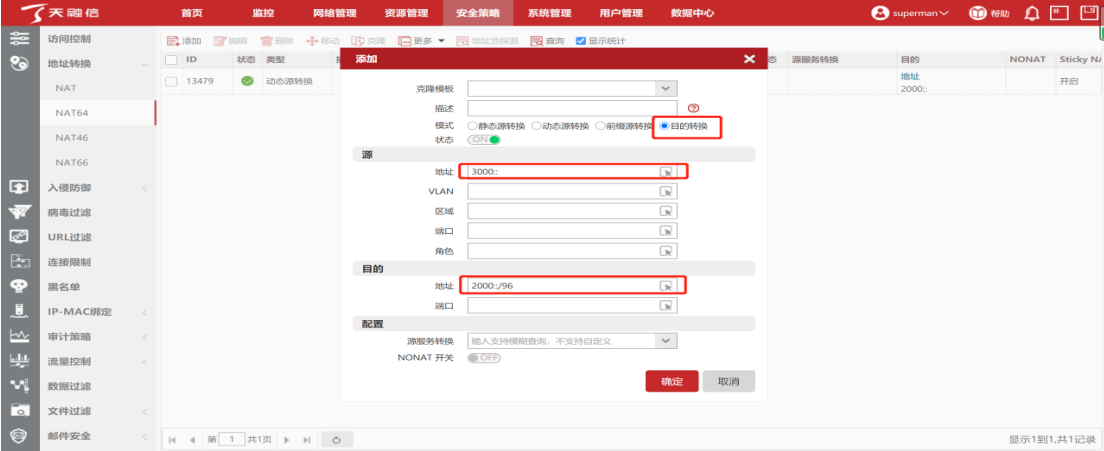Jump to the last page arrow
1104x451 pixels.
pyautogui.click(x=306, y=440)
